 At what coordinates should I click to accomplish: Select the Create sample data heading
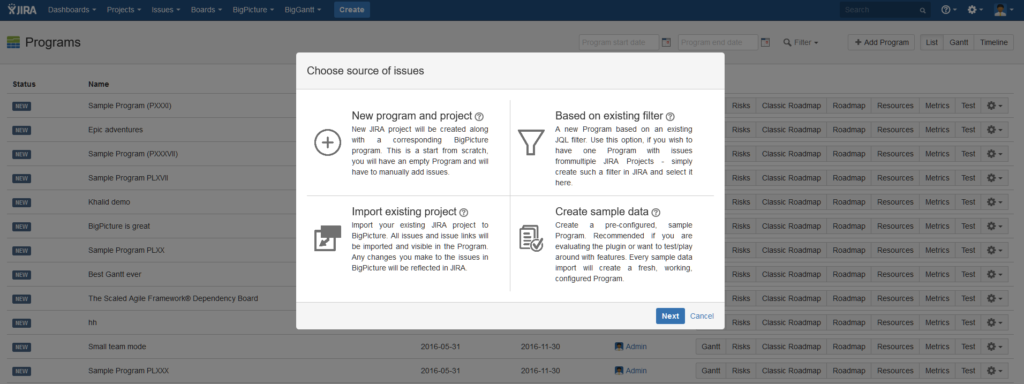(601, 212)
